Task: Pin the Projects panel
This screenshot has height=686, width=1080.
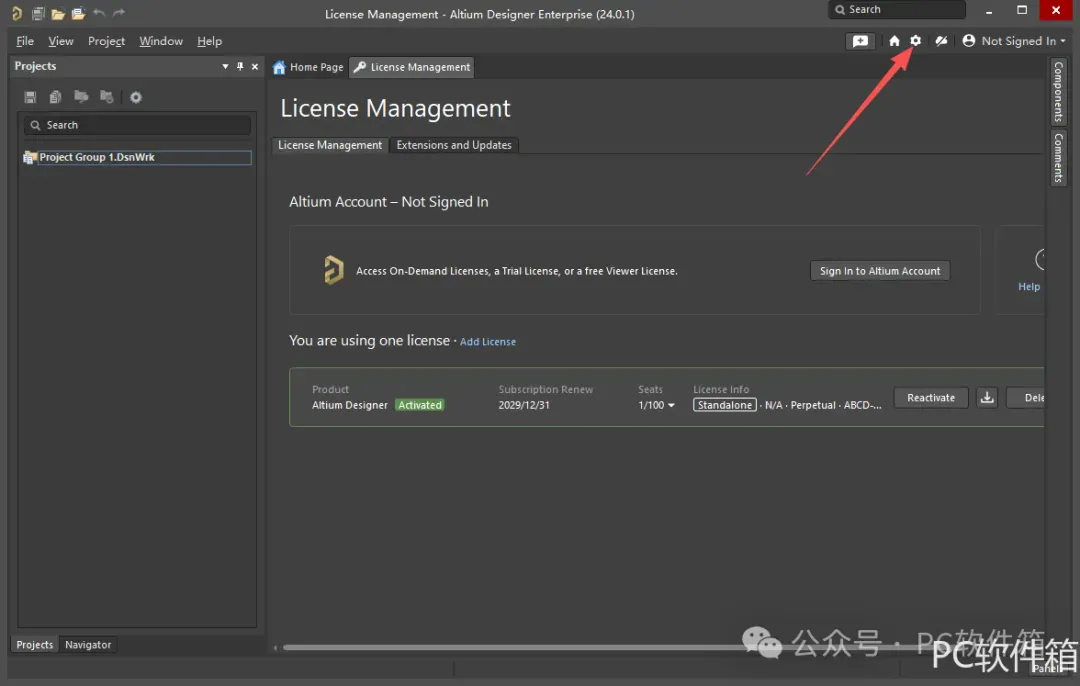Action: point(240,66)
